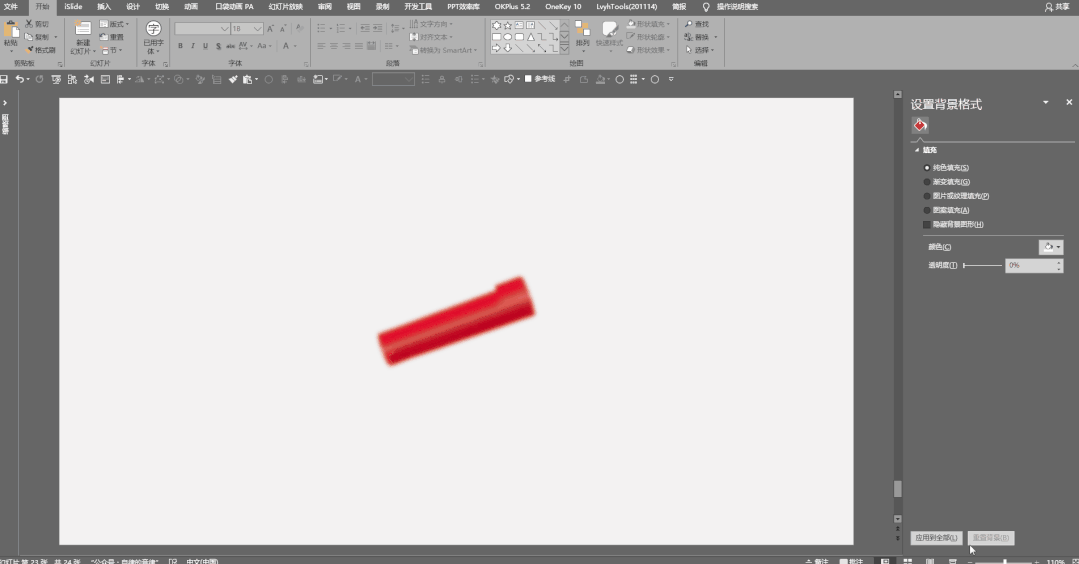Open the fill Color (颜色) dropdown
This screenshot has height=564, width=1079.
[x=1050, y=247]
